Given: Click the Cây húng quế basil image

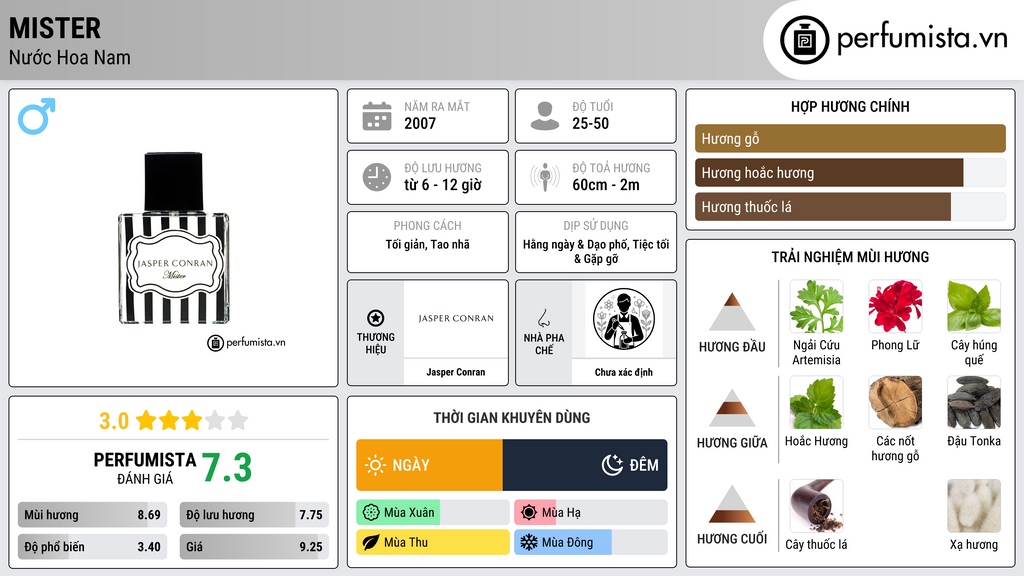Looking at the screenshot, I should (974, 307).
